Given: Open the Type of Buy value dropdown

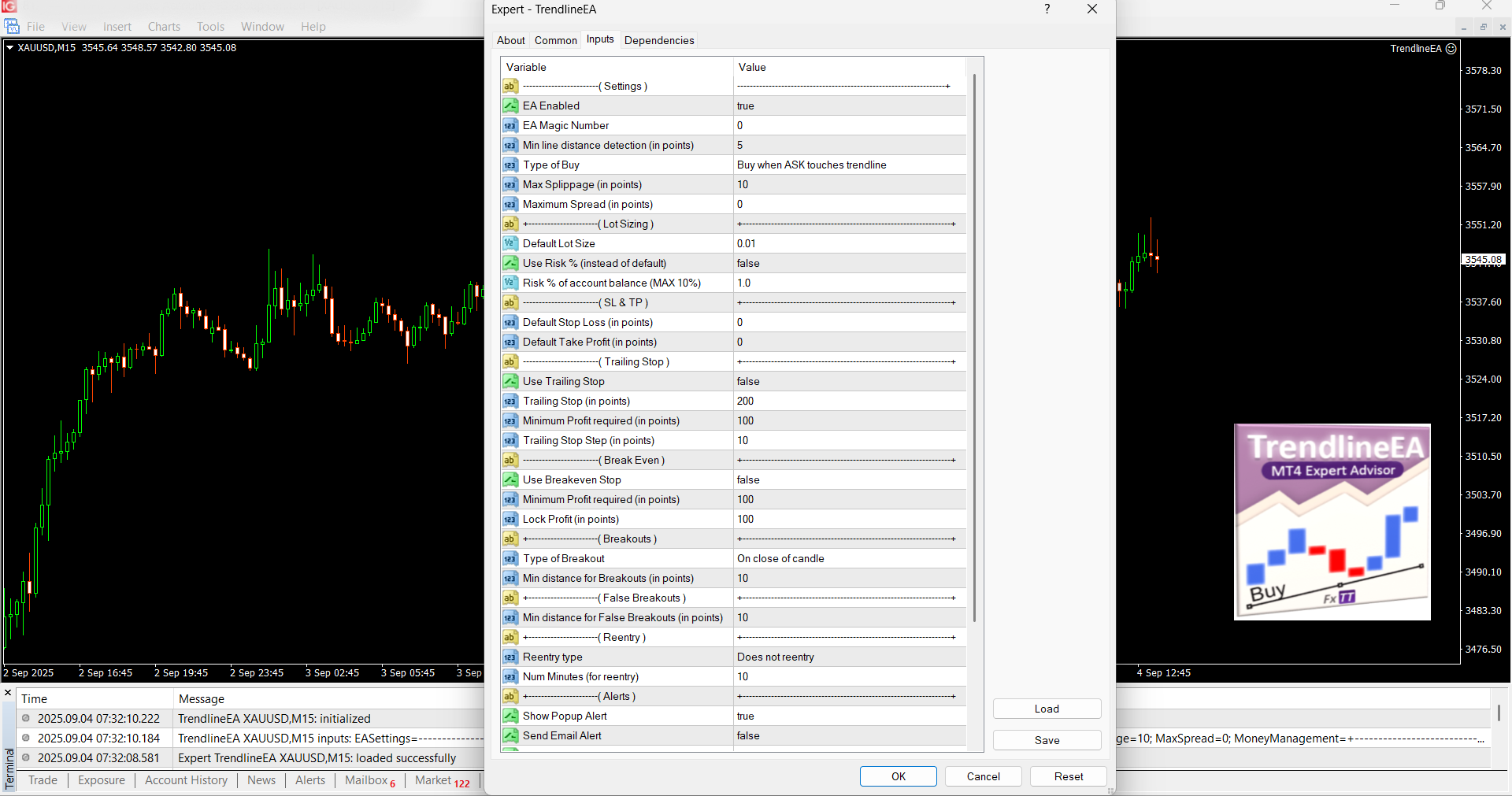Looking at the screenshot, I should pos(849,165).
